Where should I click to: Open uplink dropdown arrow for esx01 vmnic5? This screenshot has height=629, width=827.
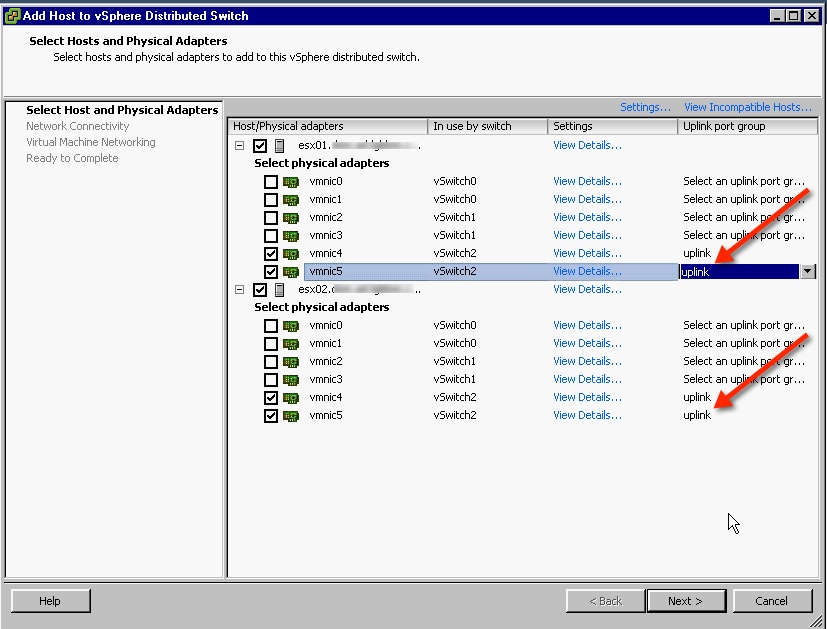point(807,272)
